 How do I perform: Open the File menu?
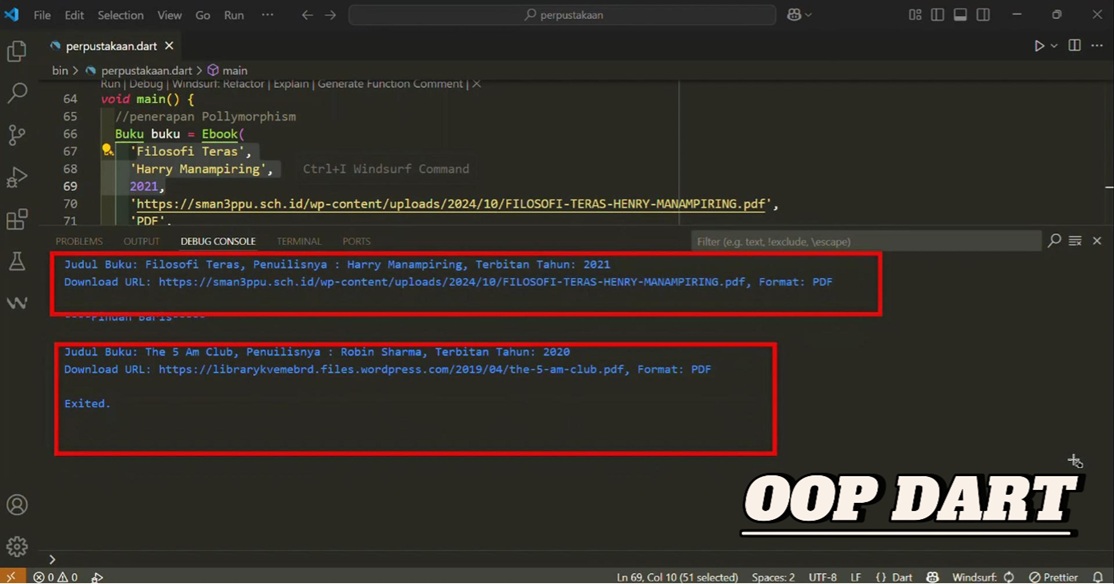click(42, 15)
